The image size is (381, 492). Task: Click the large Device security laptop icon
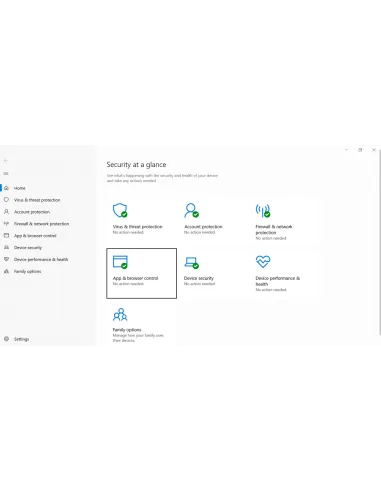click(191, 263)
